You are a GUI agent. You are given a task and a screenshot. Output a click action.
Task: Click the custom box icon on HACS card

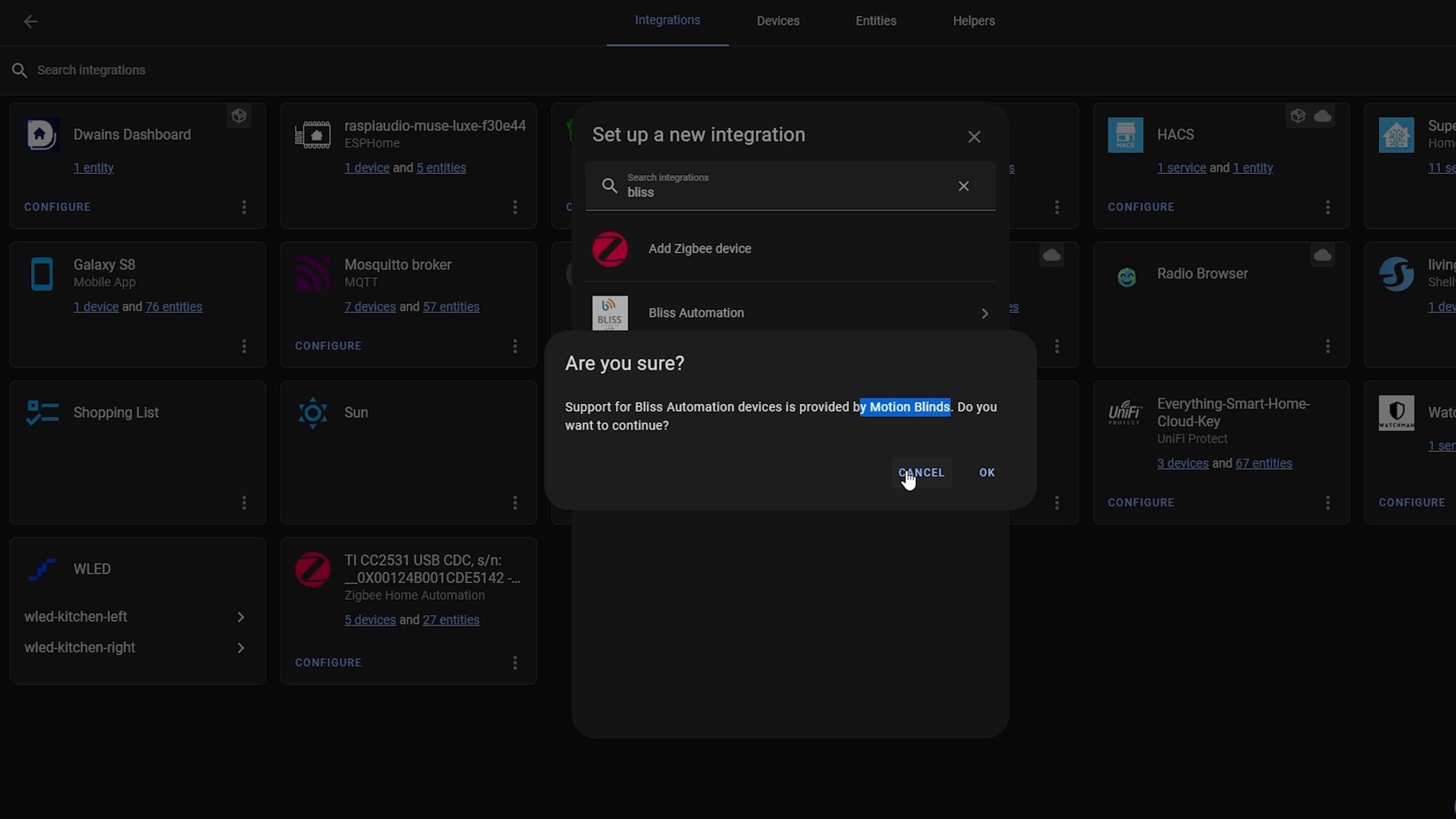1298,116
